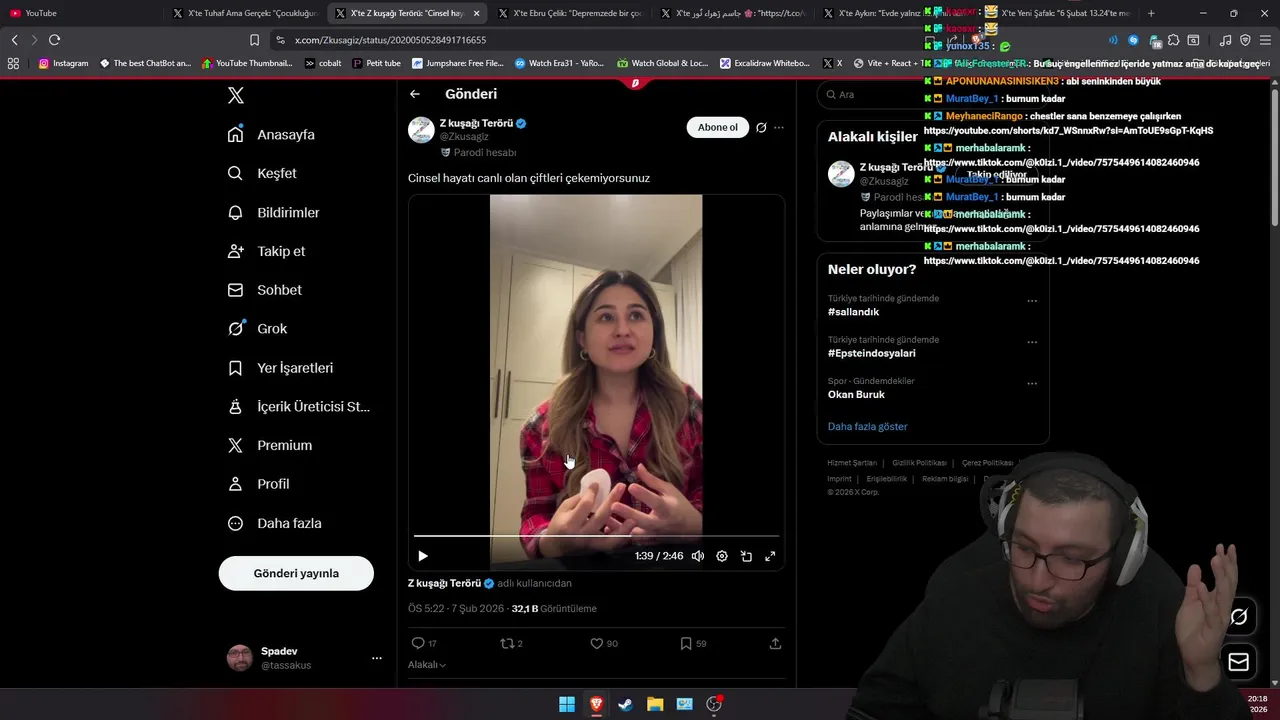Image resolution: width=1280 pixels, height=720 pixels.
Task: Switch to the Tuhaf Ama Gerçek tab
Action: coord(246,13)
